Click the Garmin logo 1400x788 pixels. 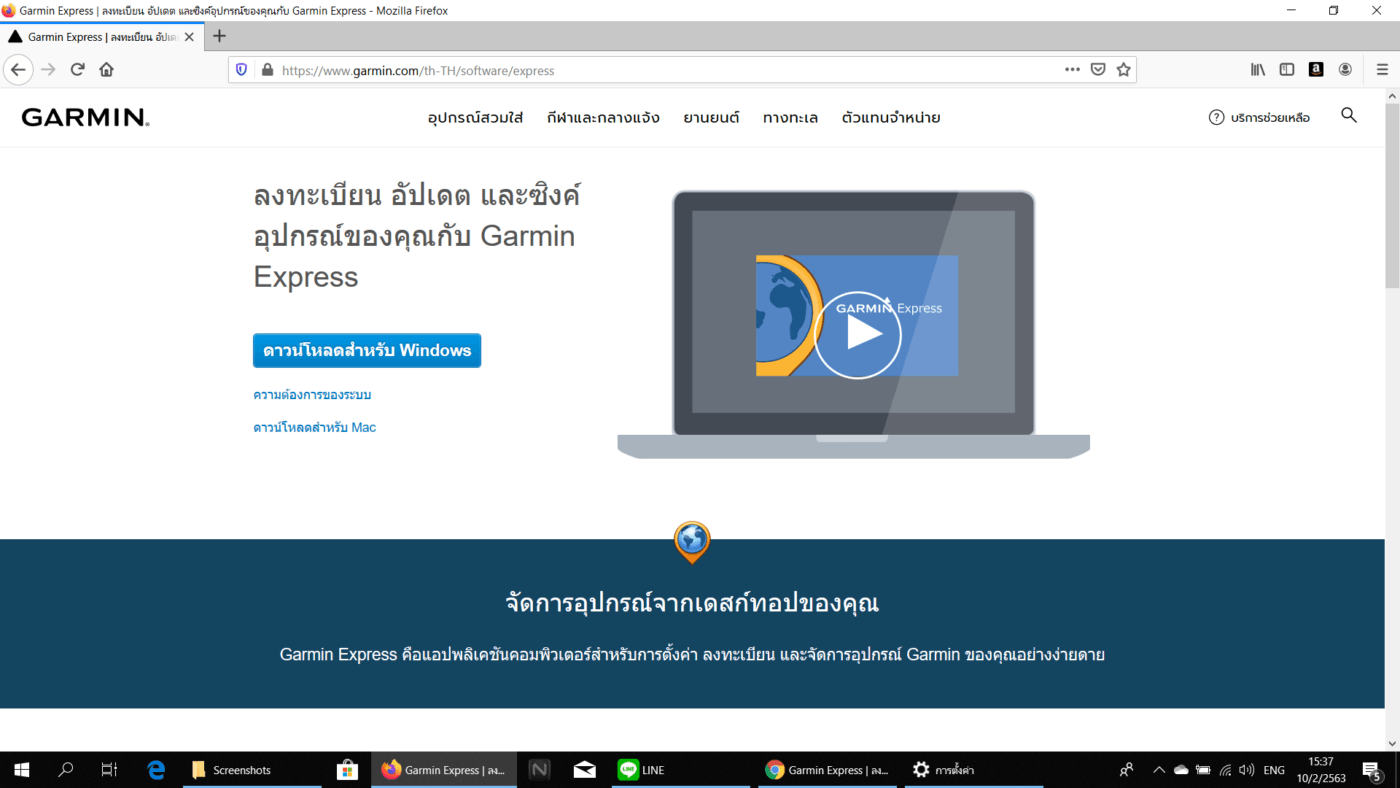pos(85,117)
